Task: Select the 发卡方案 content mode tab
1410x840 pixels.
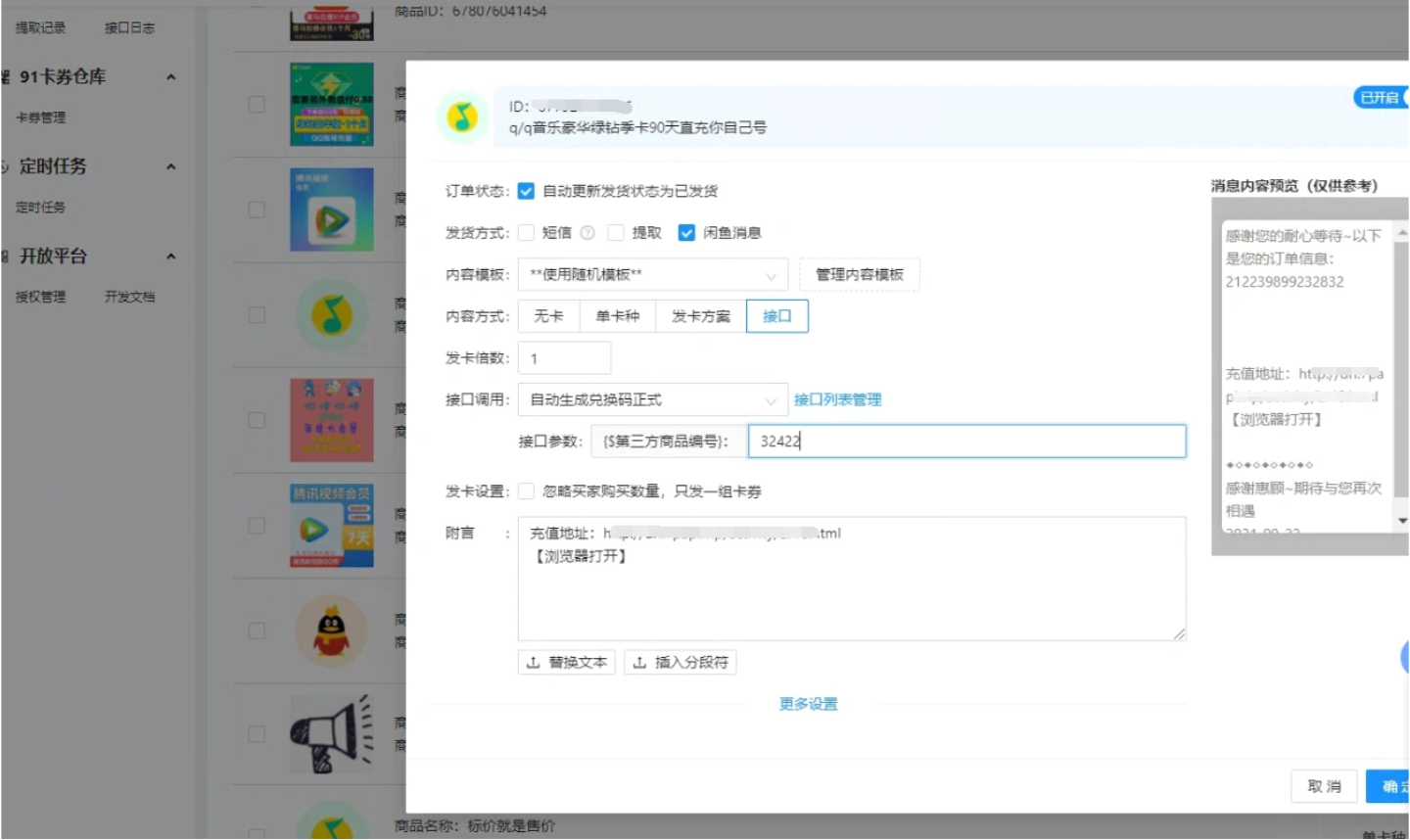Action: pyautogui.click(x=701, y=316)
